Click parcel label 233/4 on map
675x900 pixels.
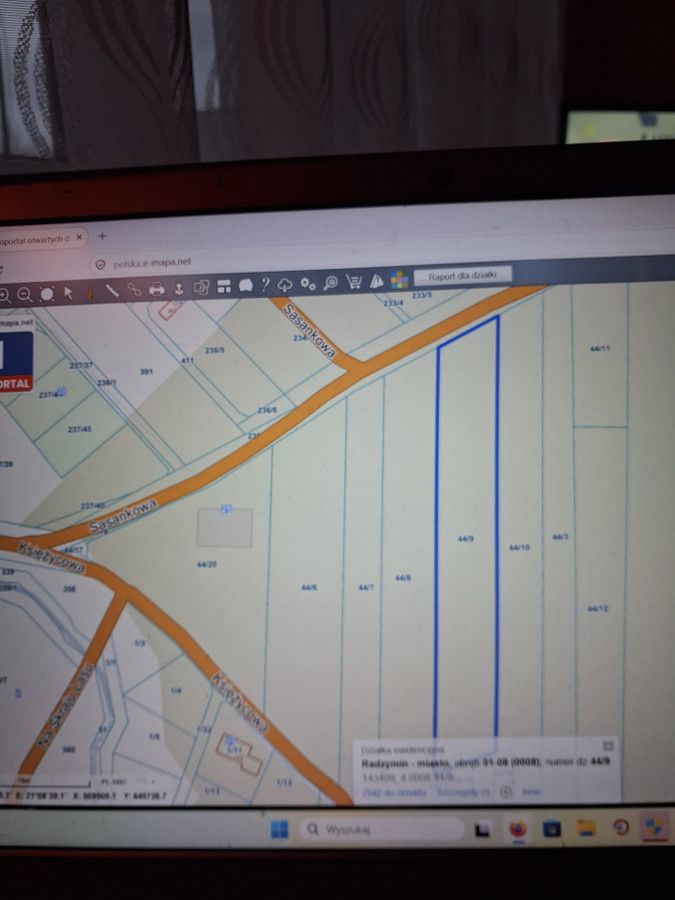394,302
